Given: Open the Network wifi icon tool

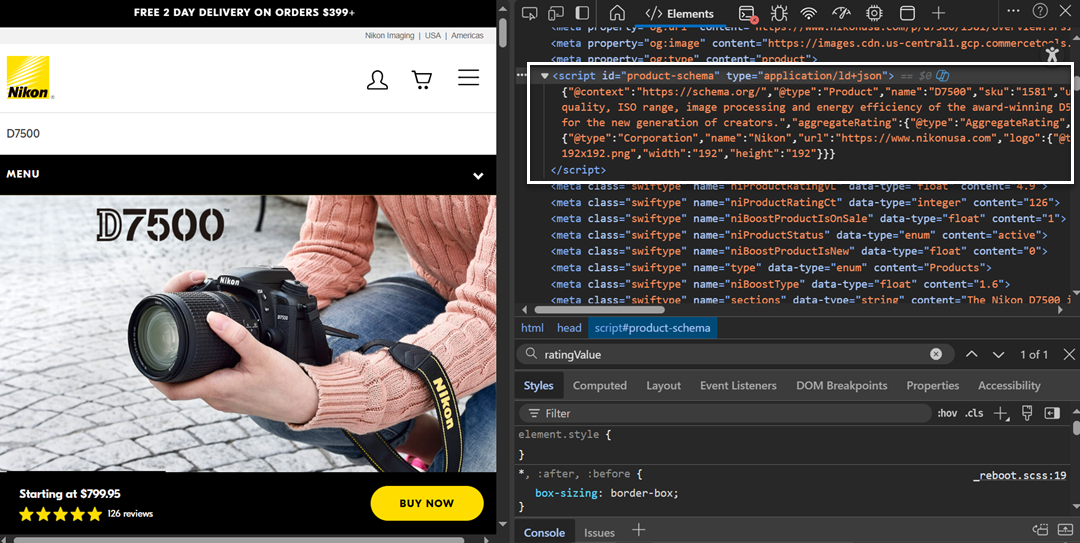Looking at the screenshot, I should [809, 13].
